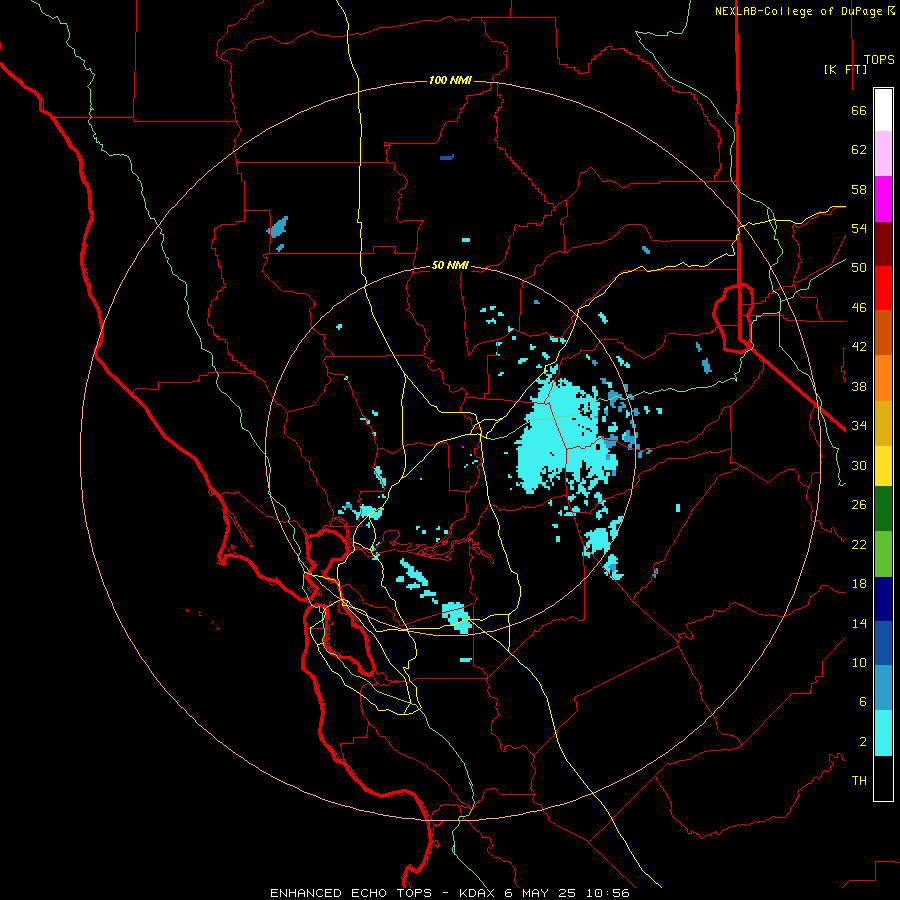Click the "100 NMI" range ring label
This screenshot has width=900, height=900.
pyautogui.click(x=450, y=80)
